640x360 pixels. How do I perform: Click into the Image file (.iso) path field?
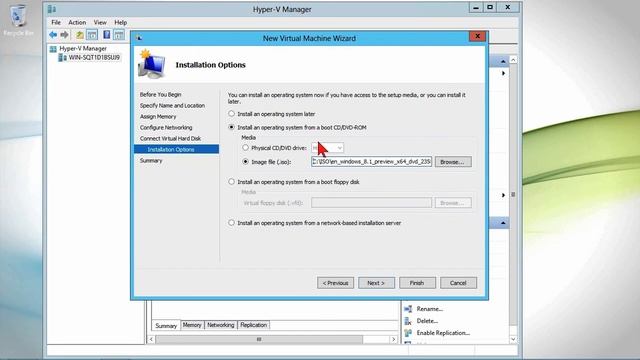pos(371,162)
